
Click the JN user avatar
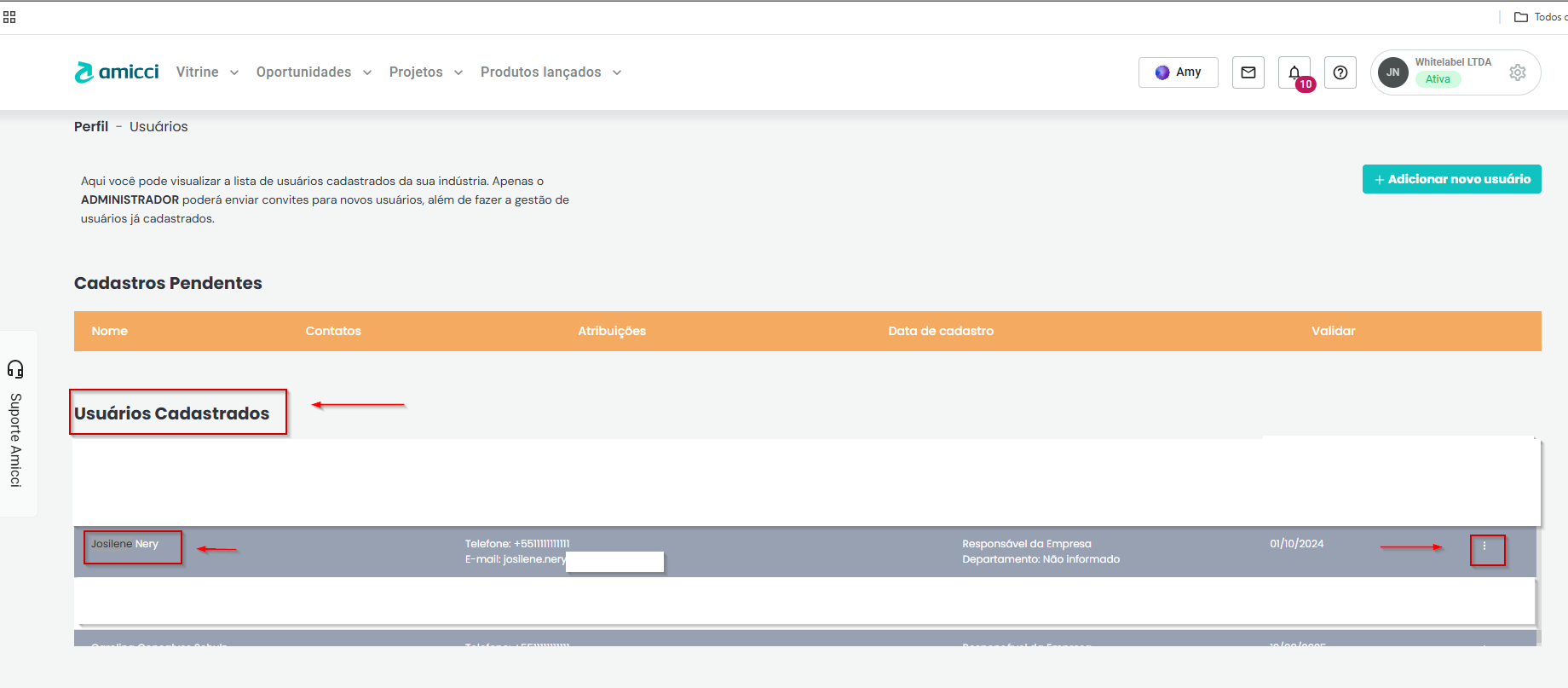1392,72
